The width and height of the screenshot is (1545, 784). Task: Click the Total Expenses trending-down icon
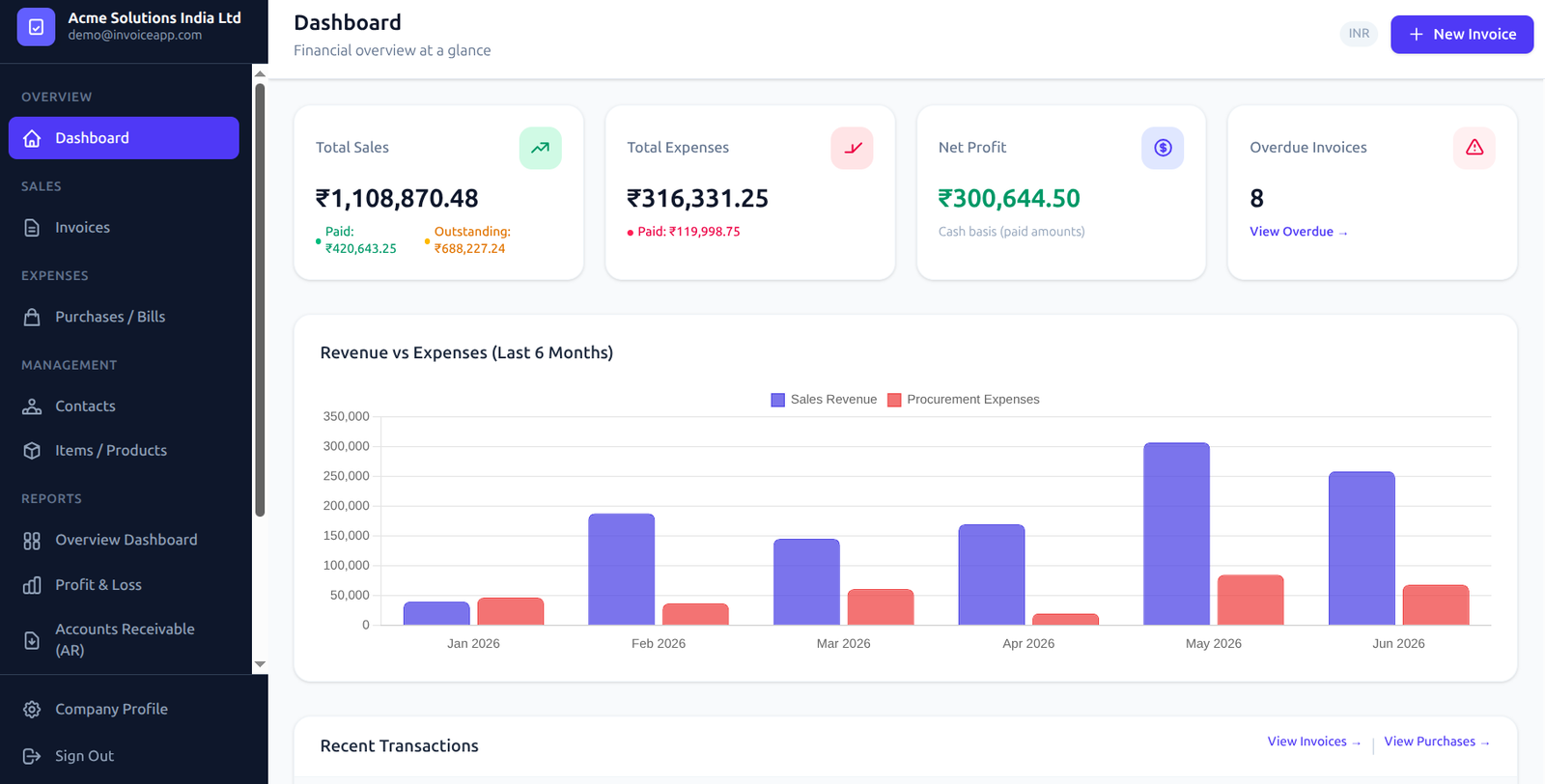coord(852,148)
